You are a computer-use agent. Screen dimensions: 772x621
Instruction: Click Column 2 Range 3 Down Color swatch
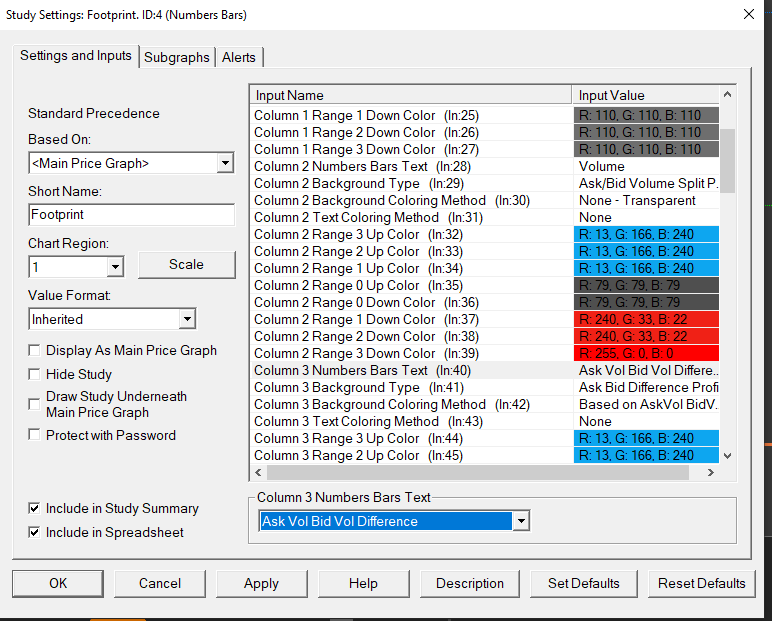pyautogui.click(x=646, y=353)
